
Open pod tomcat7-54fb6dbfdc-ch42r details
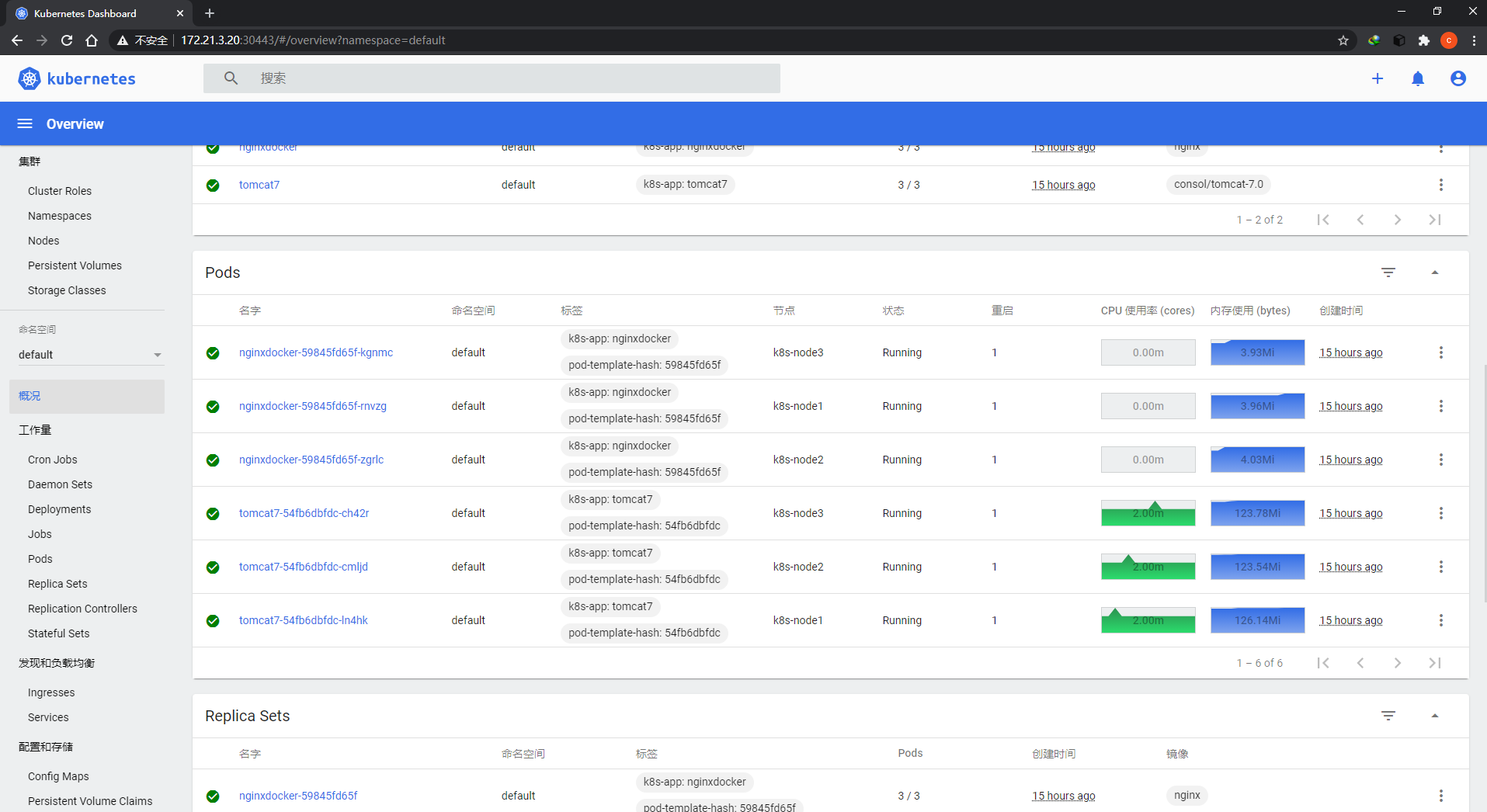(x=304, y=513)
